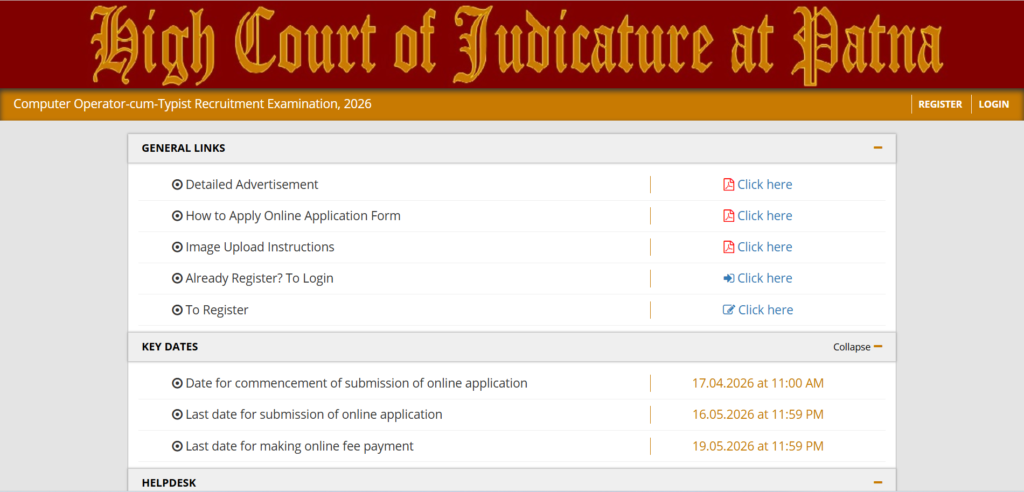
Task: Open Register from the top navigation bar
Action: (940, 104)
